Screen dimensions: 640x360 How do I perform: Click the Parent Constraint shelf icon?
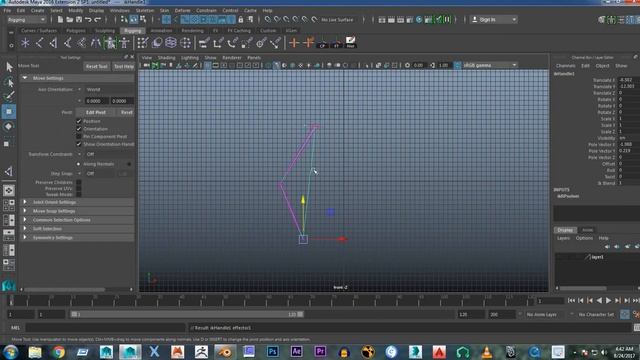click(204, 42)
